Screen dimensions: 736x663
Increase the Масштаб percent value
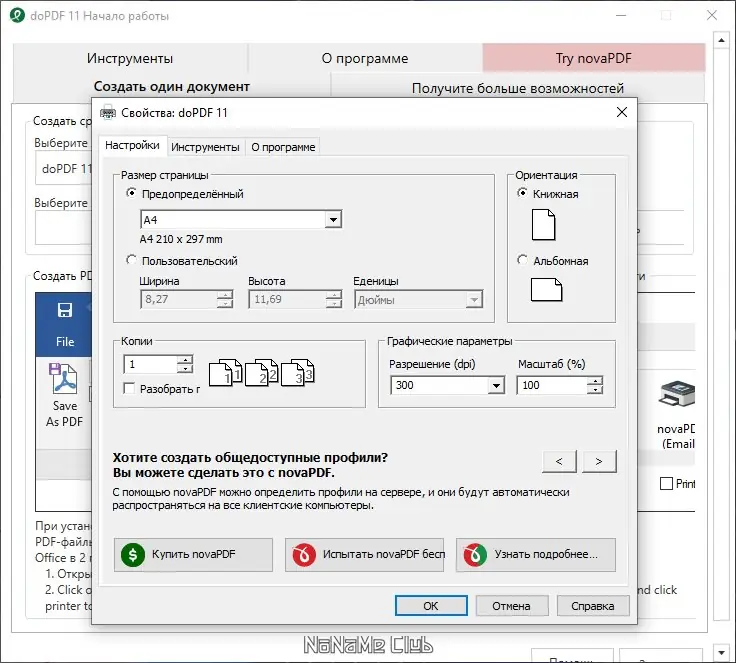(595, 381)
